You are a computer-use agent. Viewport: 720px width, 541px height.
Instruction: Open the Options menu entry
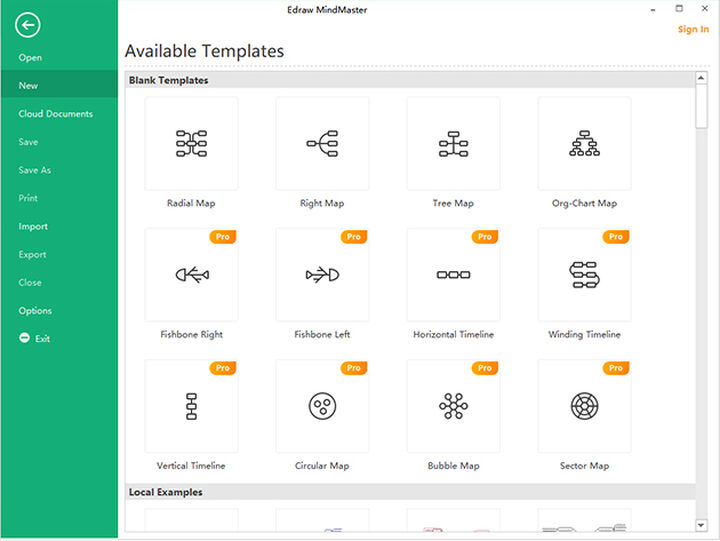(35, 311)
